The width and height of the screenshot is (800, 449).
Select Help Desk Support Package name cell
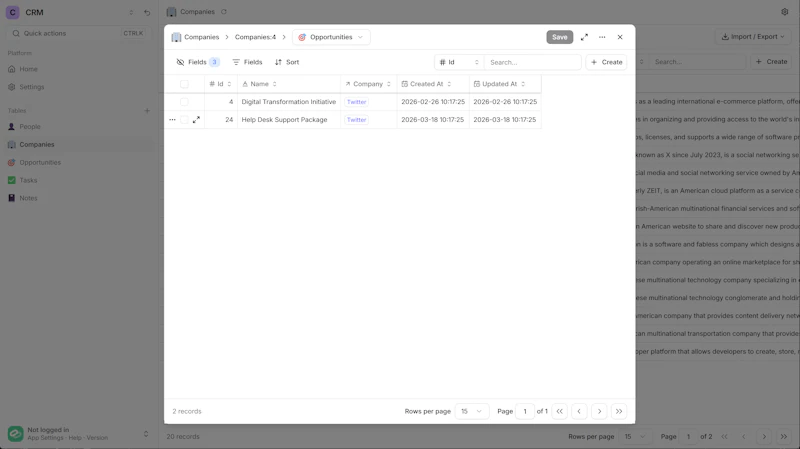pos(289,120)
